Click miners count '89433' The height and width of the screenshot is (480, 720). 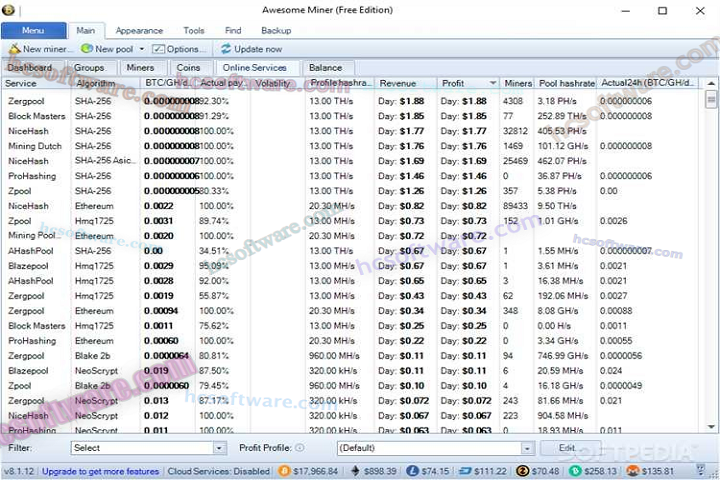[x=515, y=206]
